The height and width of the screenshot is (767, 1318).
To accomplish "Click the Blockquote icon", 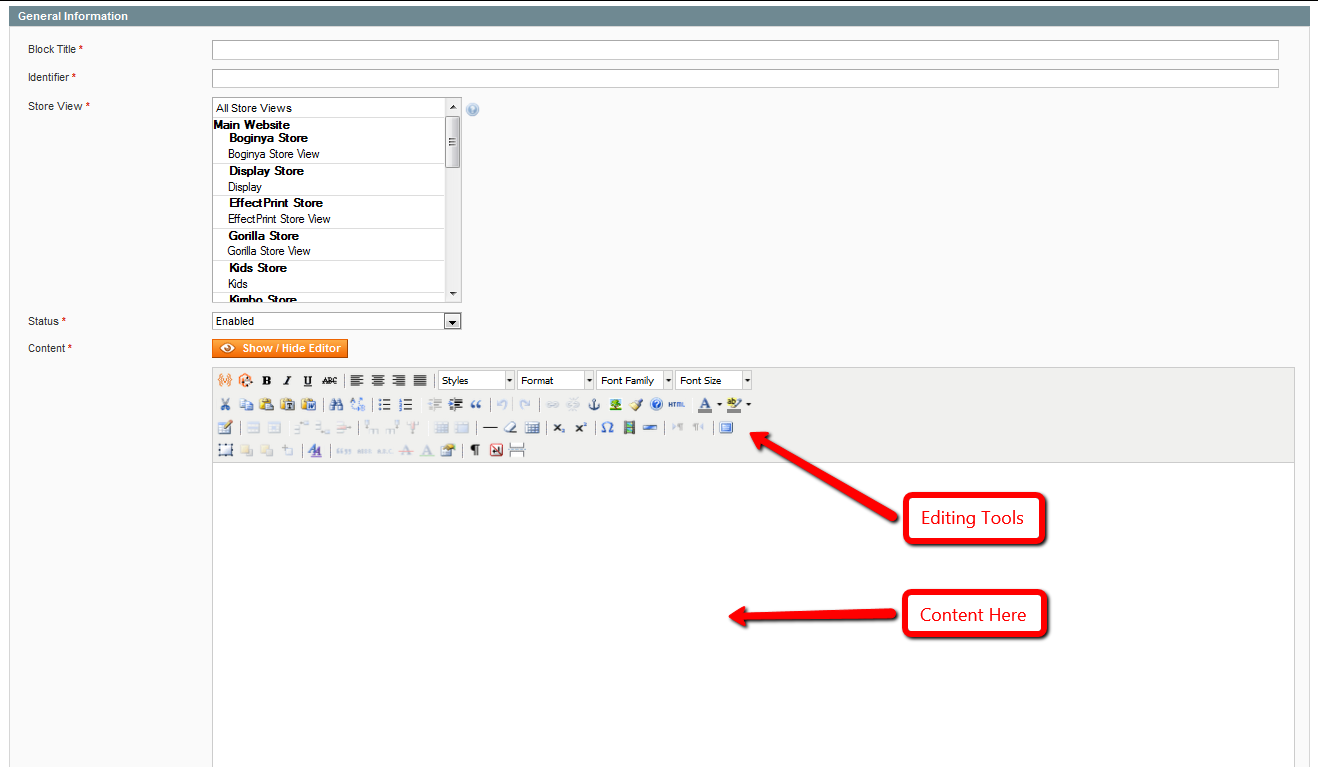I will tap(476, 404).
